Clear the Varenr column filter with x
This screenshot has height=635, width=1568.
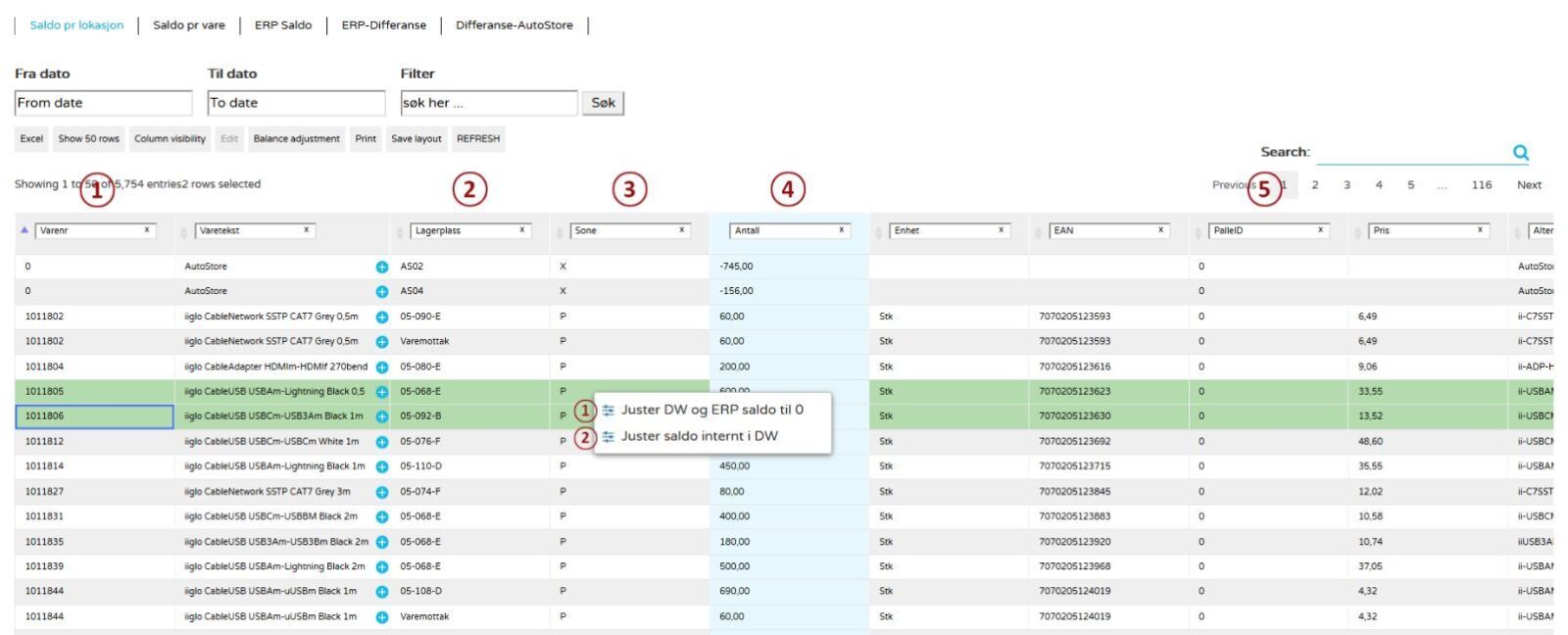tap(147, 230)
